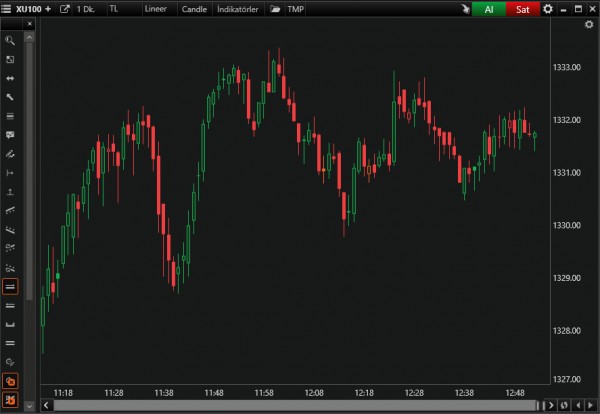600x414 pixels.
Task: Click the horizontal chart scrollbar thumb
Action: click(x=295, y=405)
